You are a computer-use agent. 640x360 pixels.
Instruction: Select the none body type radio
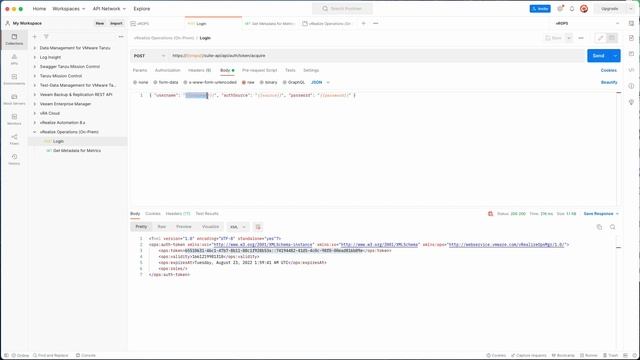(x=135, y=82)
